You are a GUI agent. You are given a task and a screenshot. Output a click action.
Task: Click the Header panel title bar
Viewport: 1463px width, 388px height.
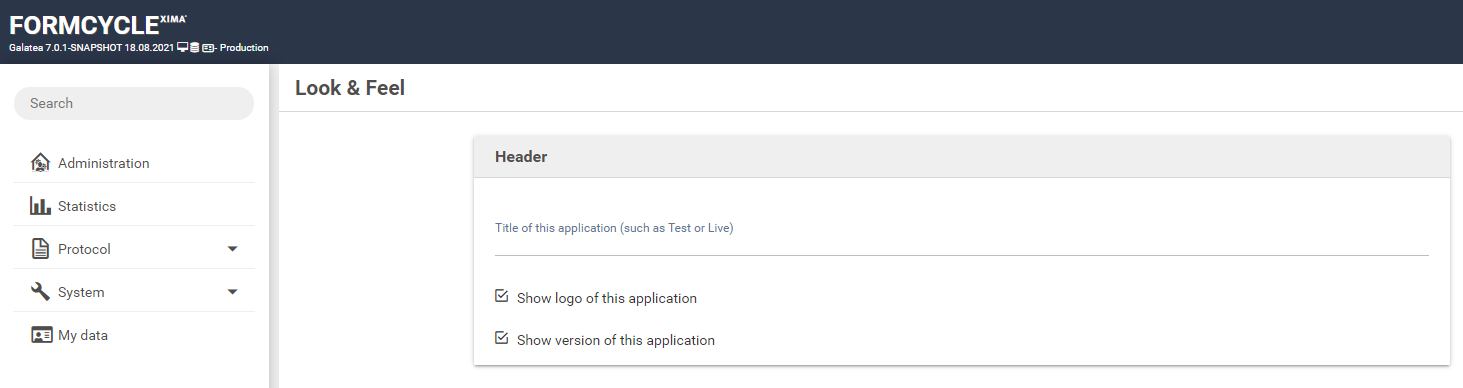tap(962, 157)
